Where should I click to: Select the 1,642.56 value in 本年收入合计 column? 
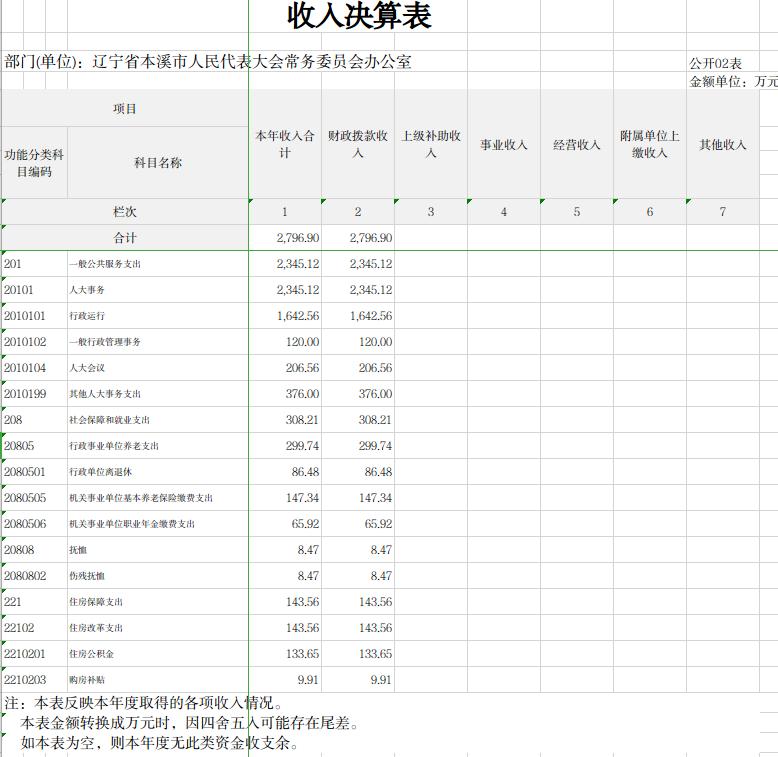(x=285, y=316)
